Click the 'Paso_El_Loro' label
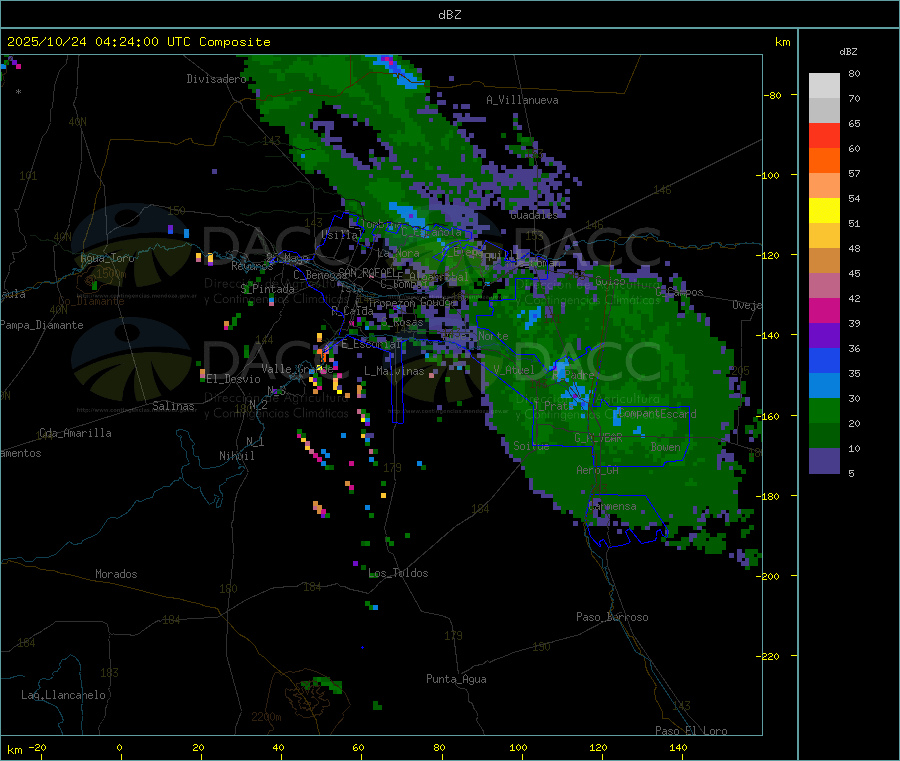This screenshot has width=900, height=761. (691, 731)
